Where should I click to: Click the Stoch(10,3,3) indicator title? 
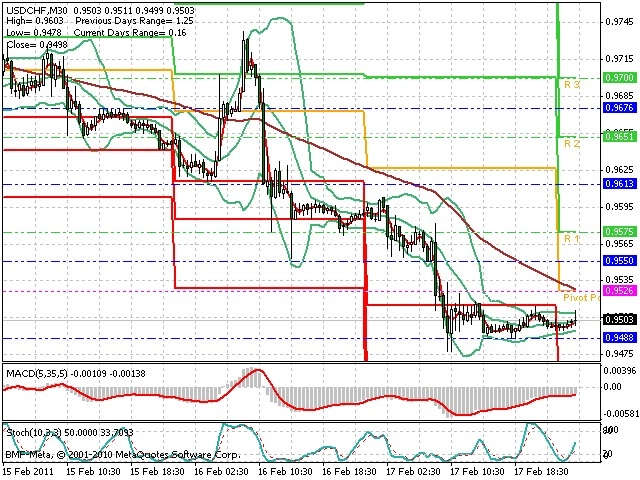34,432
